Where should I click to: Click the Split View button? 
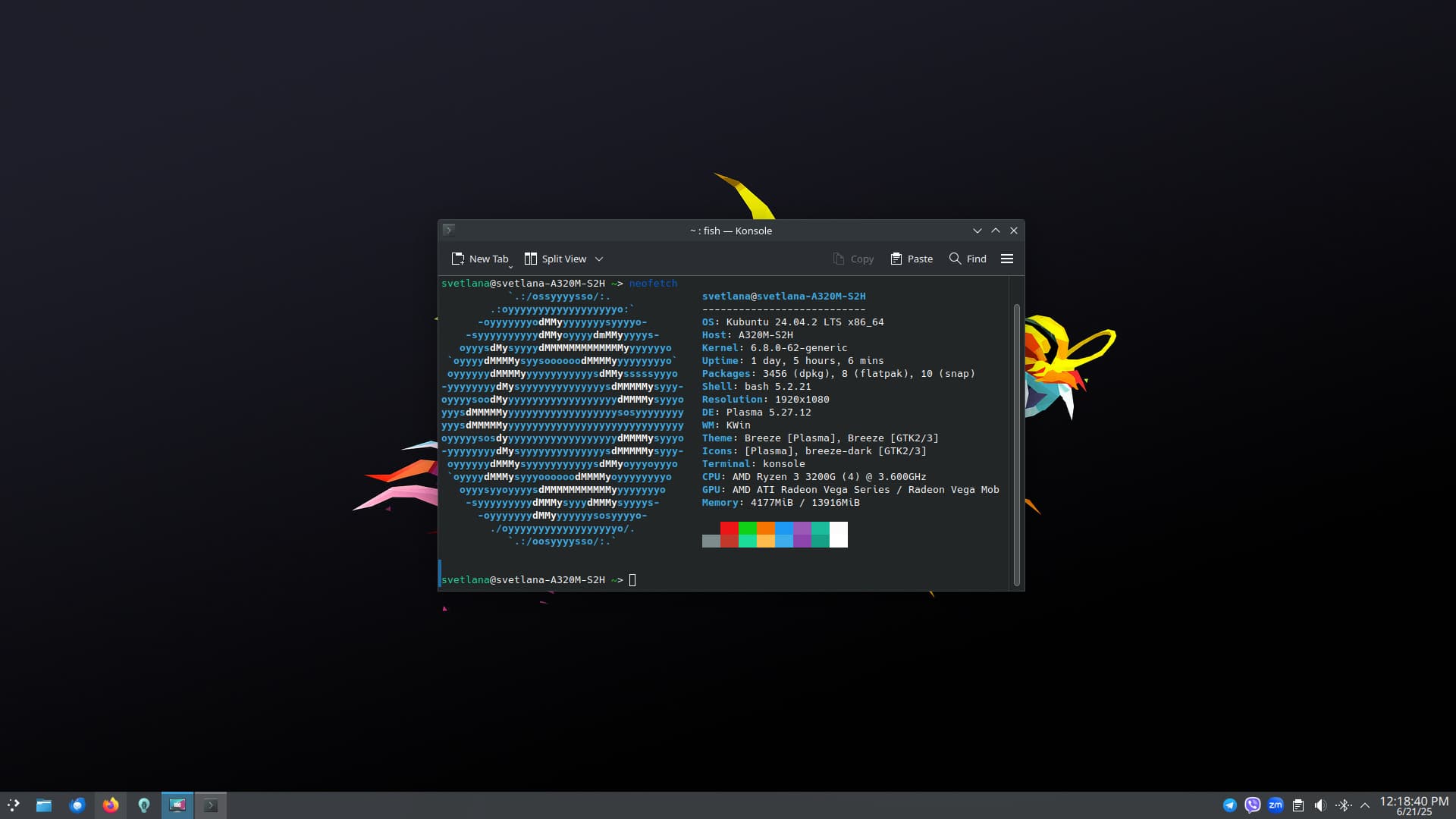tap(556, 259)
